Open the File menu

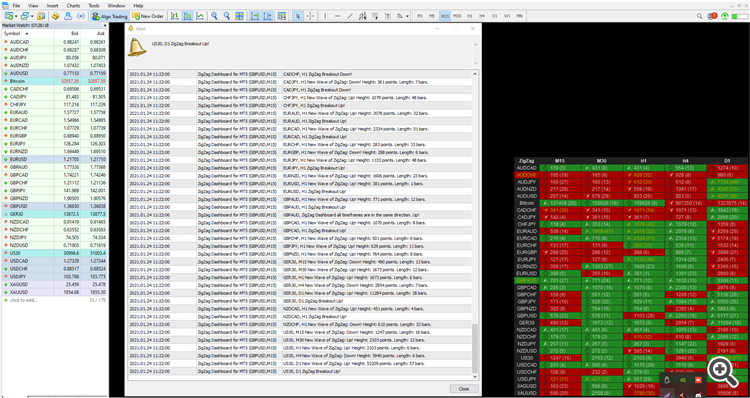click(x=16, y=6)
